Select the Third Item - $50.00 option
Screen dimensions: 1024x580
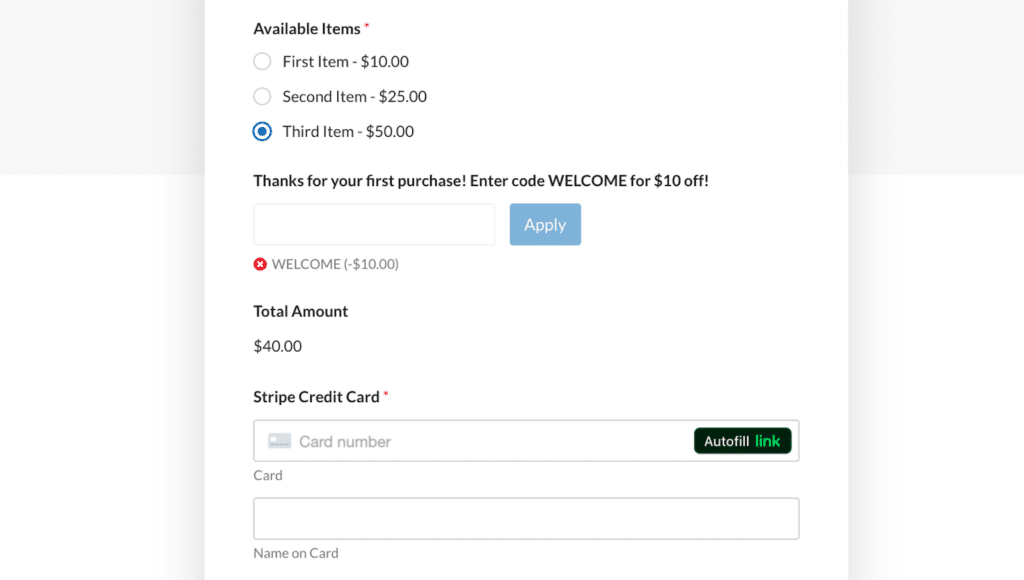coord(261,131)
